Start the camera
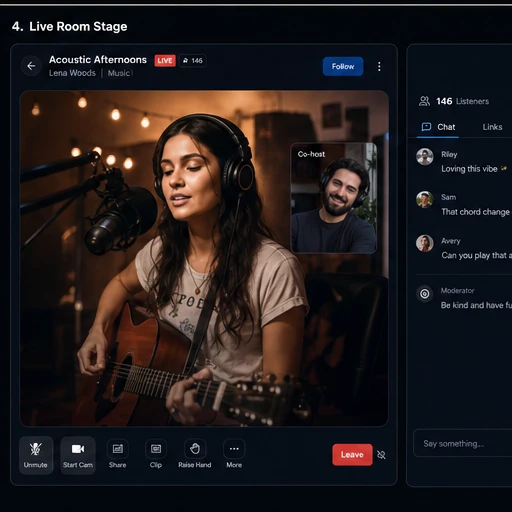This screenshot has height=512, width=512. pos(78,455)
